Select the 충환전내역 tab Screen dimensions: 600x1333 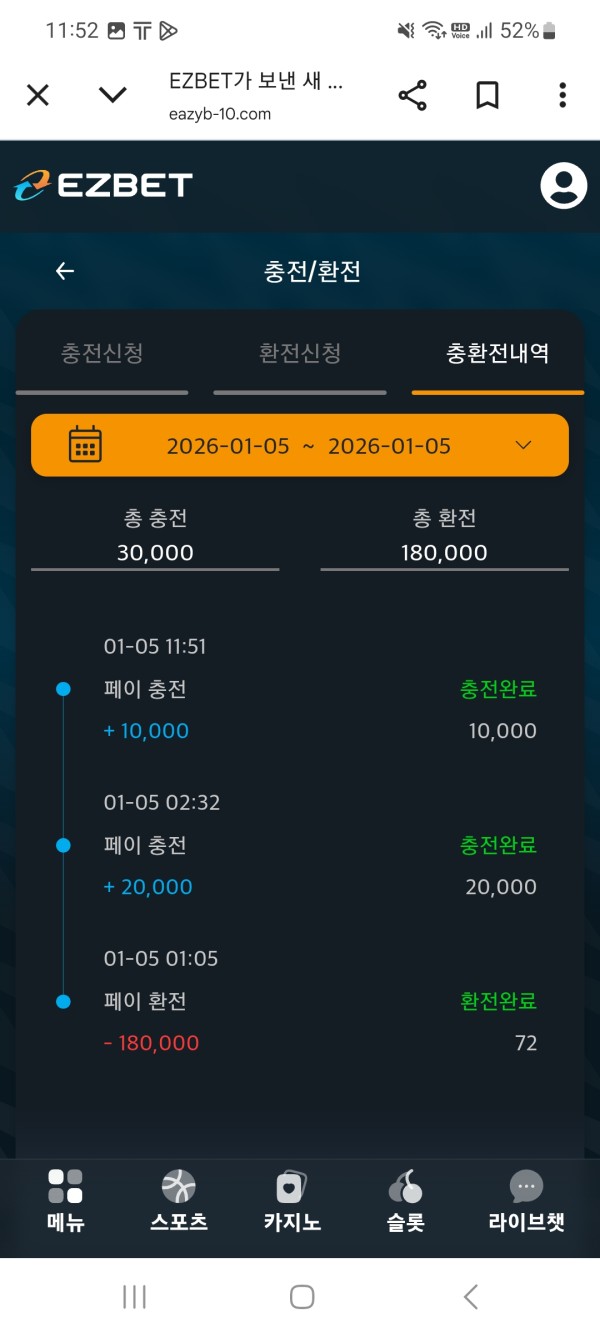point(497,353)
